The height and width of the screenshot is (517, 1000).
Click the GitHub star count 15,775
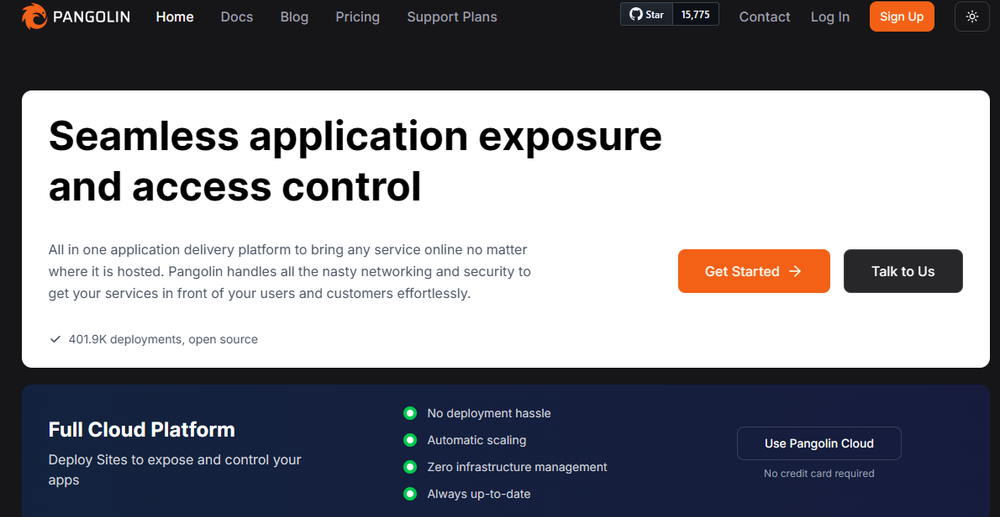(696, 15)
